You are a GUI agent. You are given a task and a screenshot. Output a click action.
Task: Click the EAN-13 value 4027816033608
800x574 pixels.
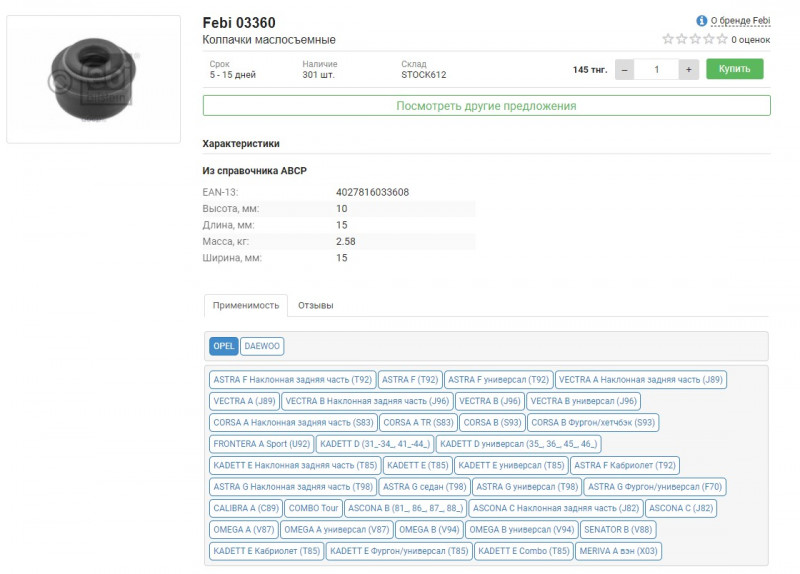[x=372, y=192]
